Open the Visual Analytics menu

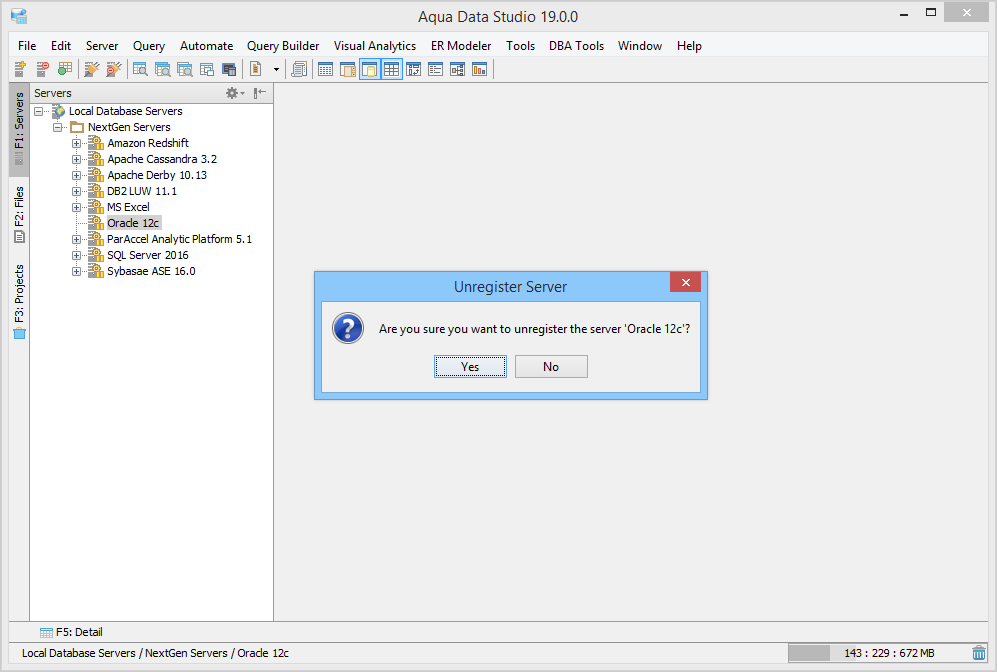375,46
